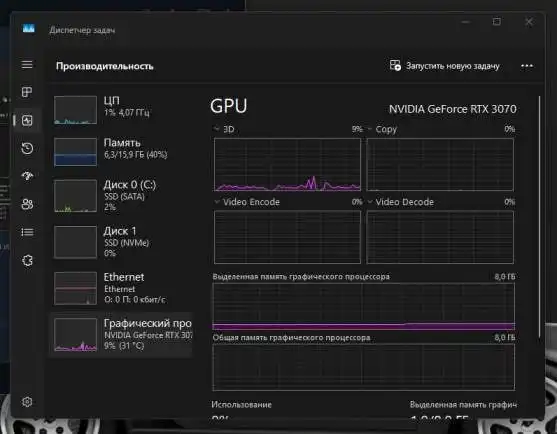Click the run new task icon
The width and height of the screenshot is (557, 434).
[395, 65]
